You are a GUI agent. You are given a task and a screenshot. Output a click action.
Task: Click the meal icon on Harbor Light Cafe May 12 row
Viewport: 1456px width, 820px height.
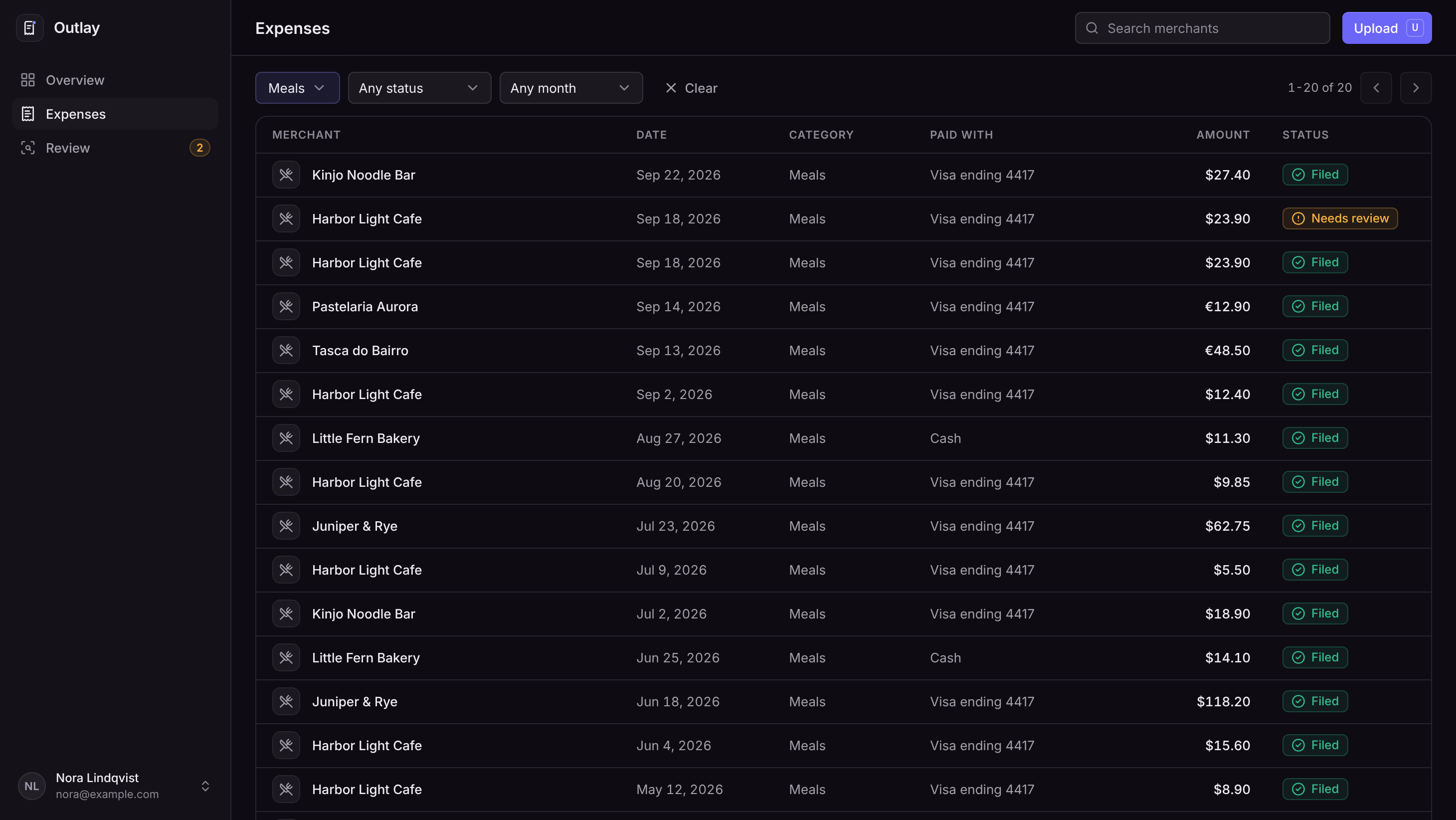[x=286, y=789]
